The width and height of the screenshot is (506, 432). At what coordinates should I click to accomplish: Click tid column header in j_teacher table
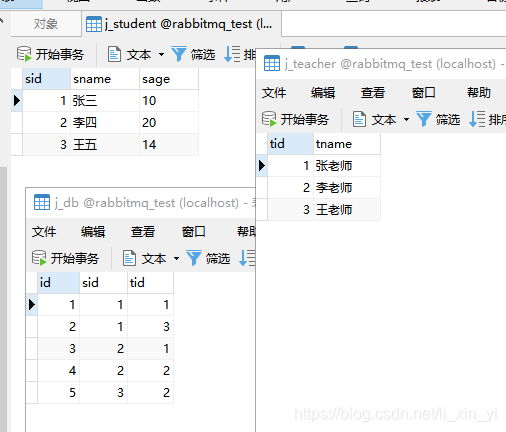pyautogui.click(x=290, y=144)
